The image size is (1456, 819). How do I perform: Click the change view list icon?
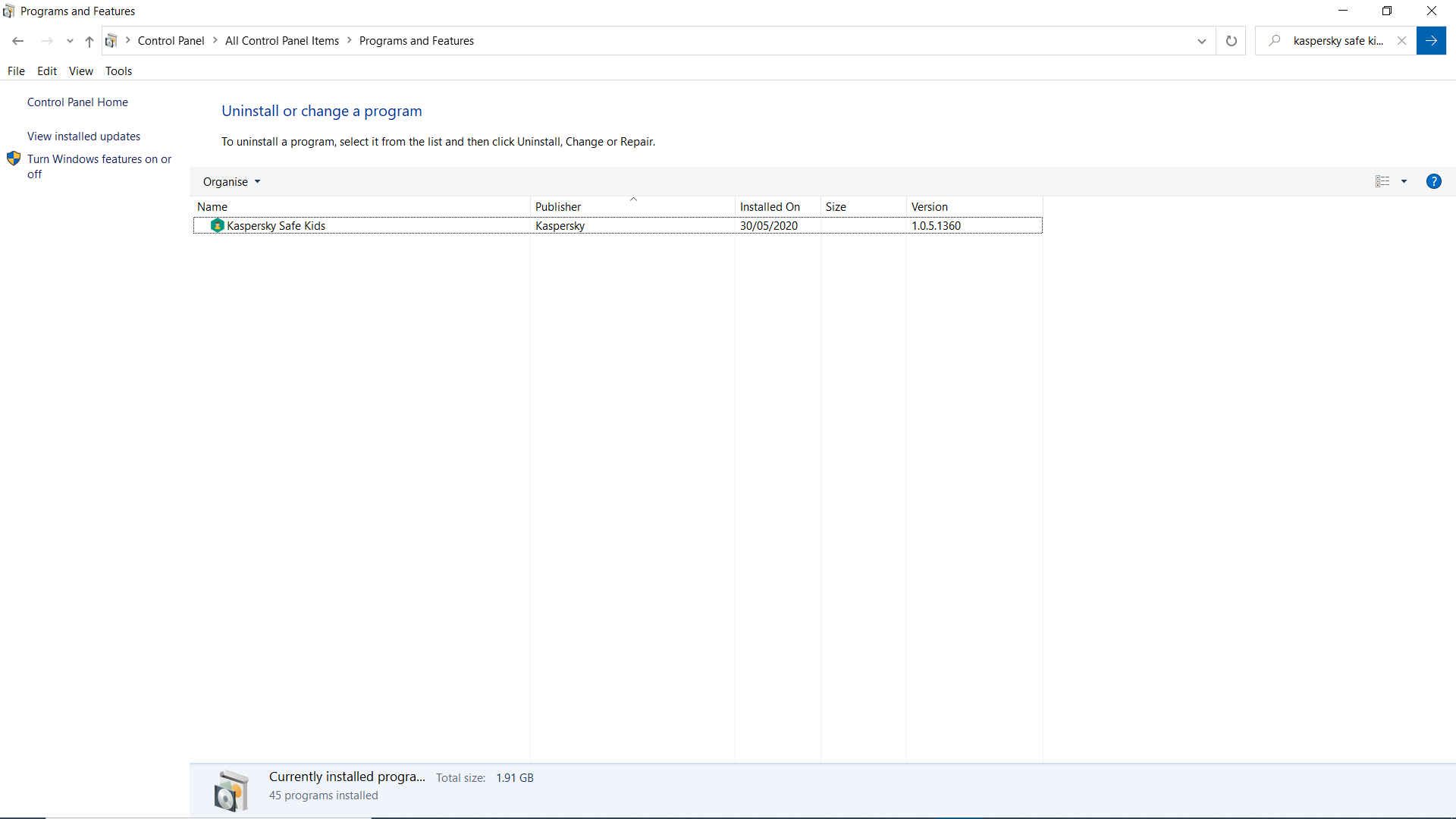click(x=1382, y=181)
